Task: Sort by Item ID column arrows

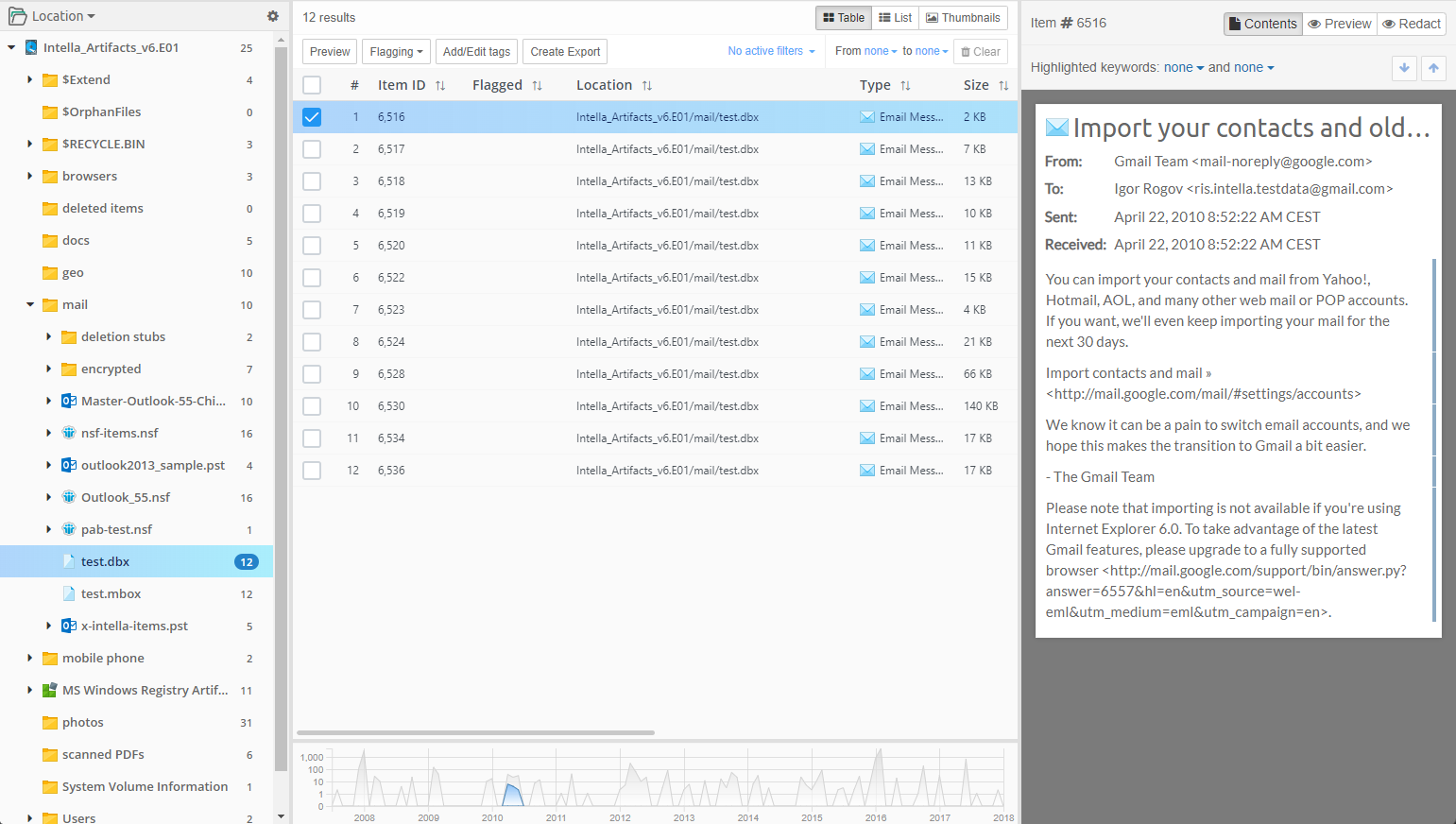Action: (440, 85)
